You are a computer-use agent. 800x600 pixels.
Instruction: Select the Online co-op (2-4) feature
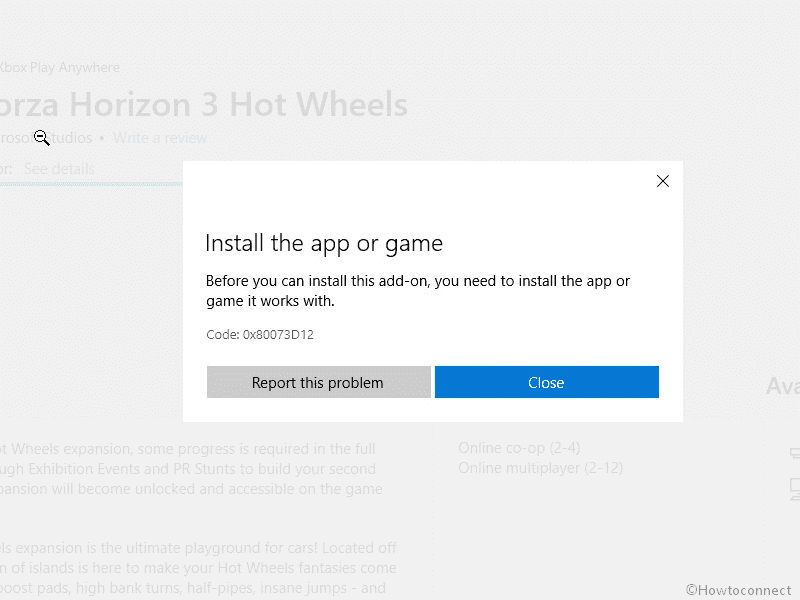519,447
